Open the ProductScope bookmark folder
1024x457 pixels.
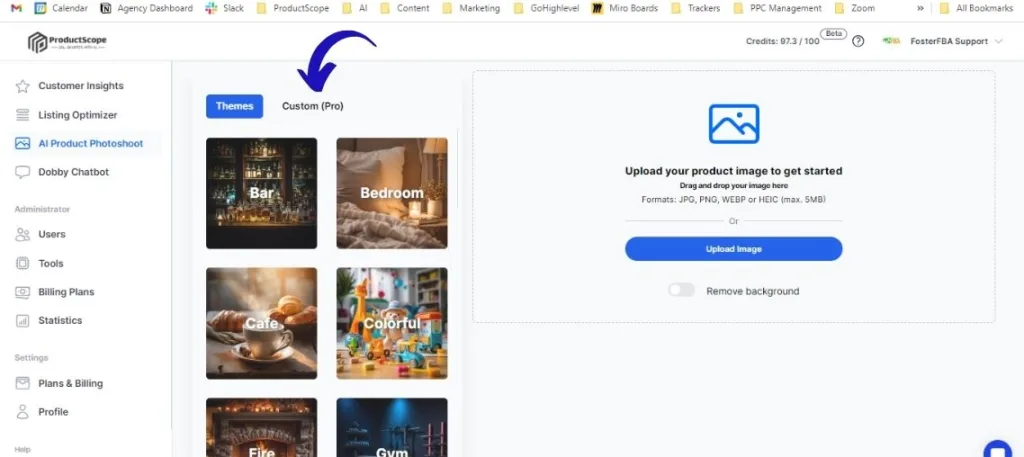[293, 8]
